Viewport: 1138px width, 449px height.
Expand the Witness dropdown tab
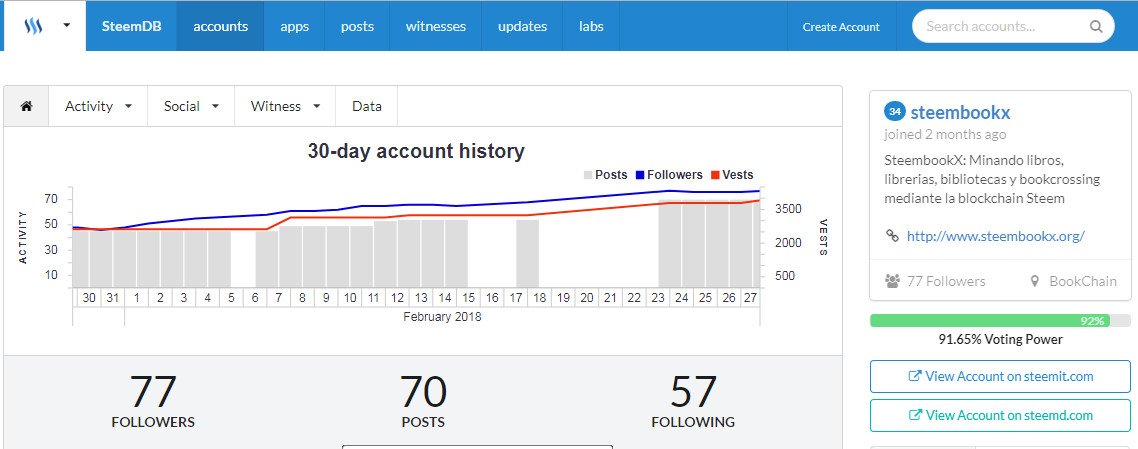[285, 106]
